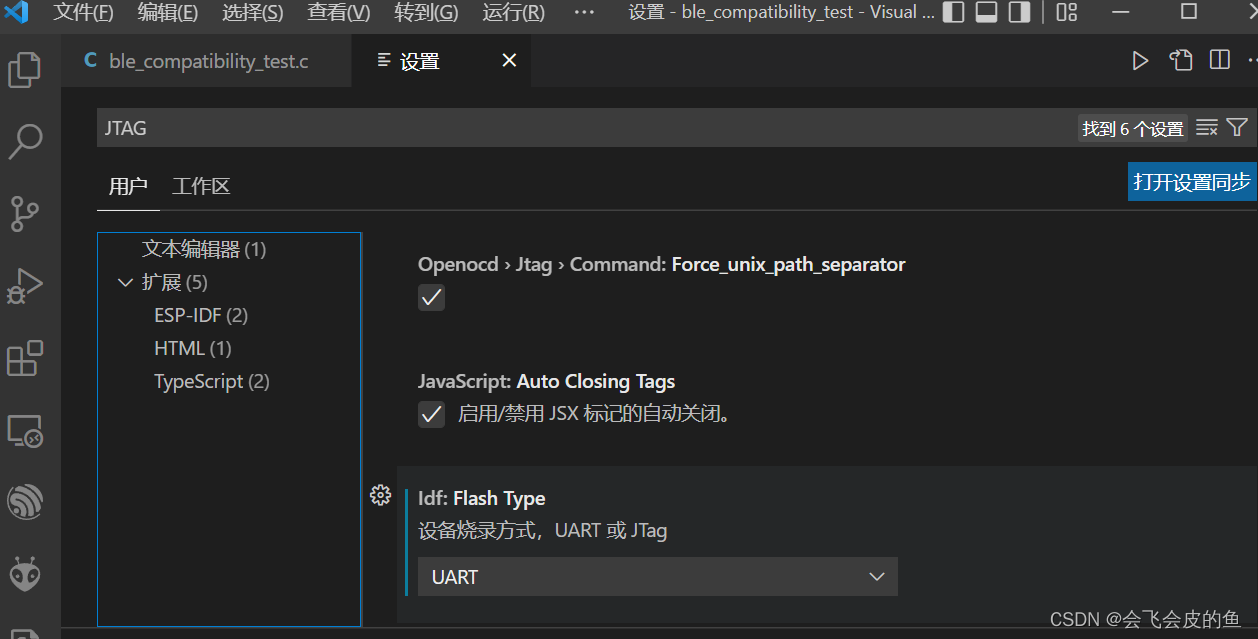Select the 设置 editor tab
This screenshot has width=1258, height=639.
[x=441, y=61]
